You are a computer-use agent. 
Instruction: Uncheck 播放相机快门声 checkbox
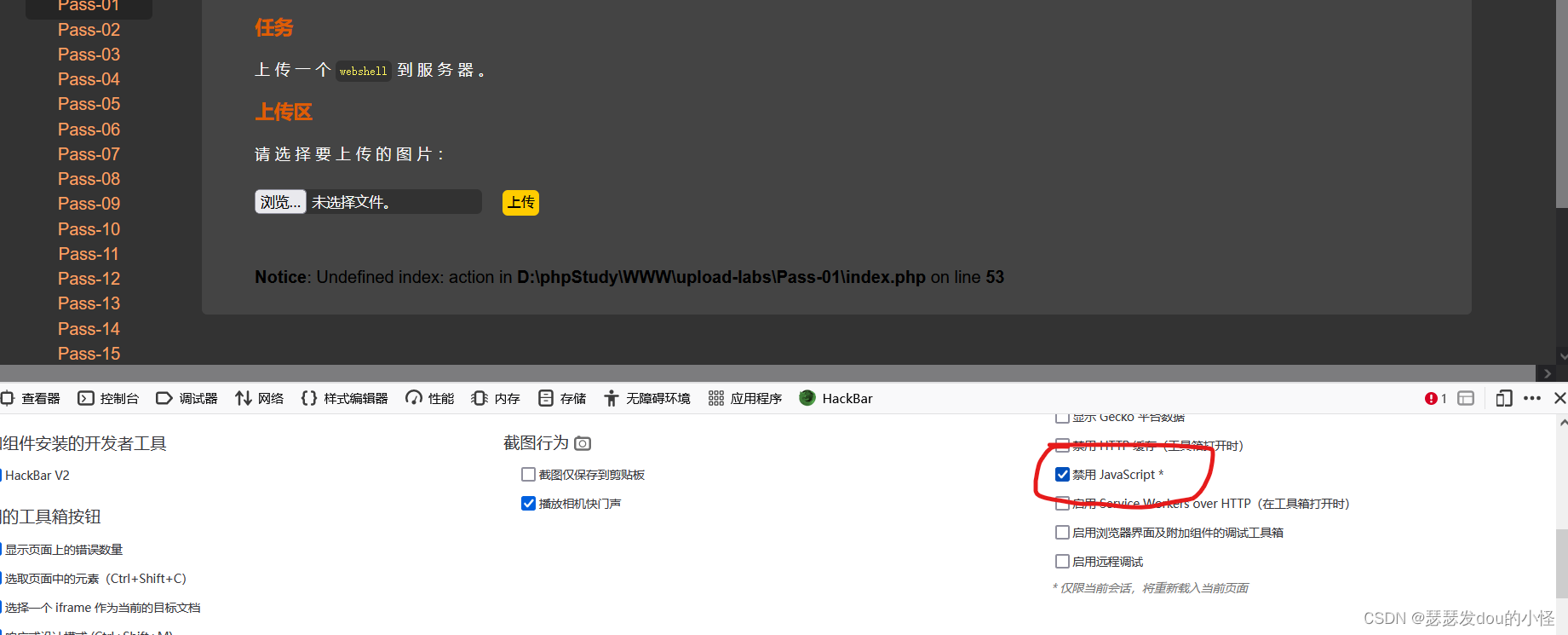[x=528, y=504]
